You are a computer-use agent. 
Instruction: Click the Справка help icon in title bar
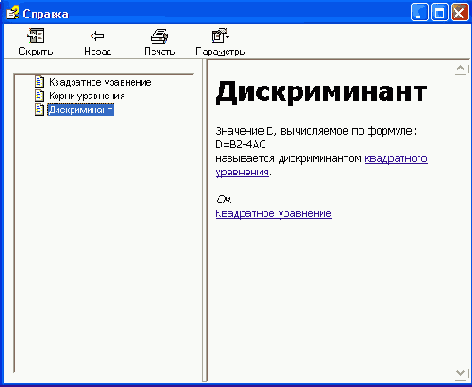(13, 13)
